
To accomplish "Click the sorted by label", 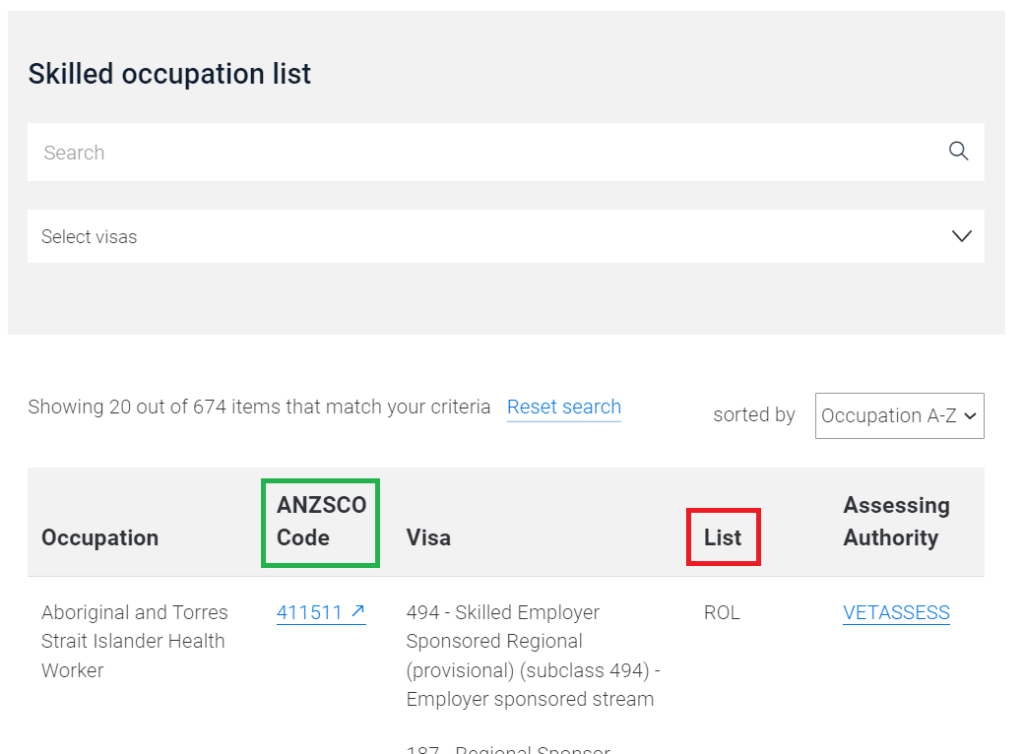I will 754,415.
